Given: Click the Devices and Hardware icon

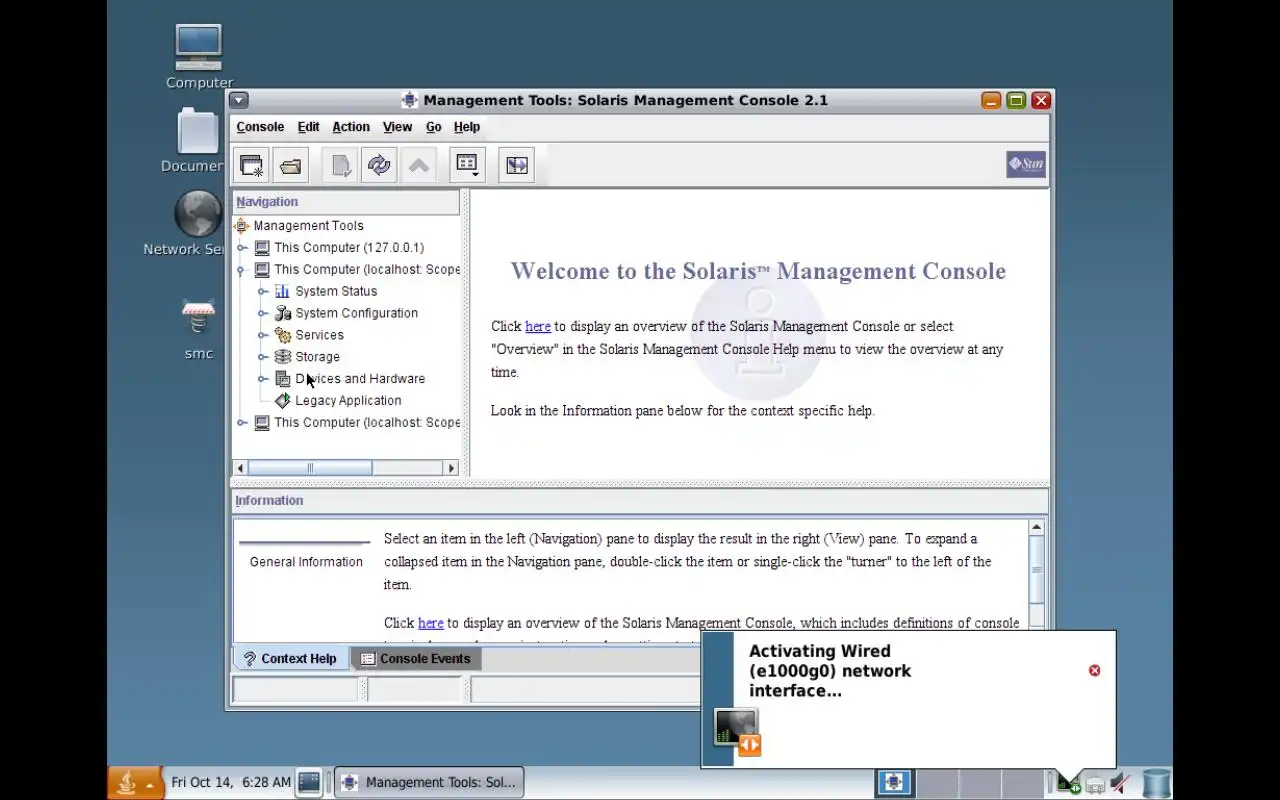Looking at the screenshot, I should (282, 379).
